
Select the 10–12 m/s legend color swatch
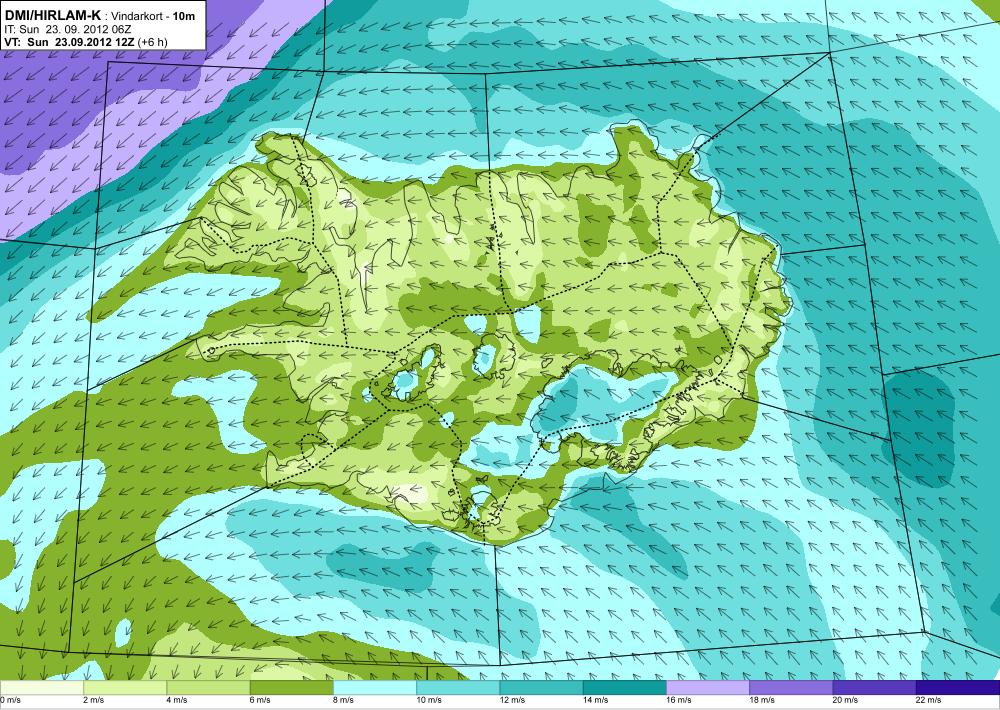pyautogui.click(x=458, y=688)
